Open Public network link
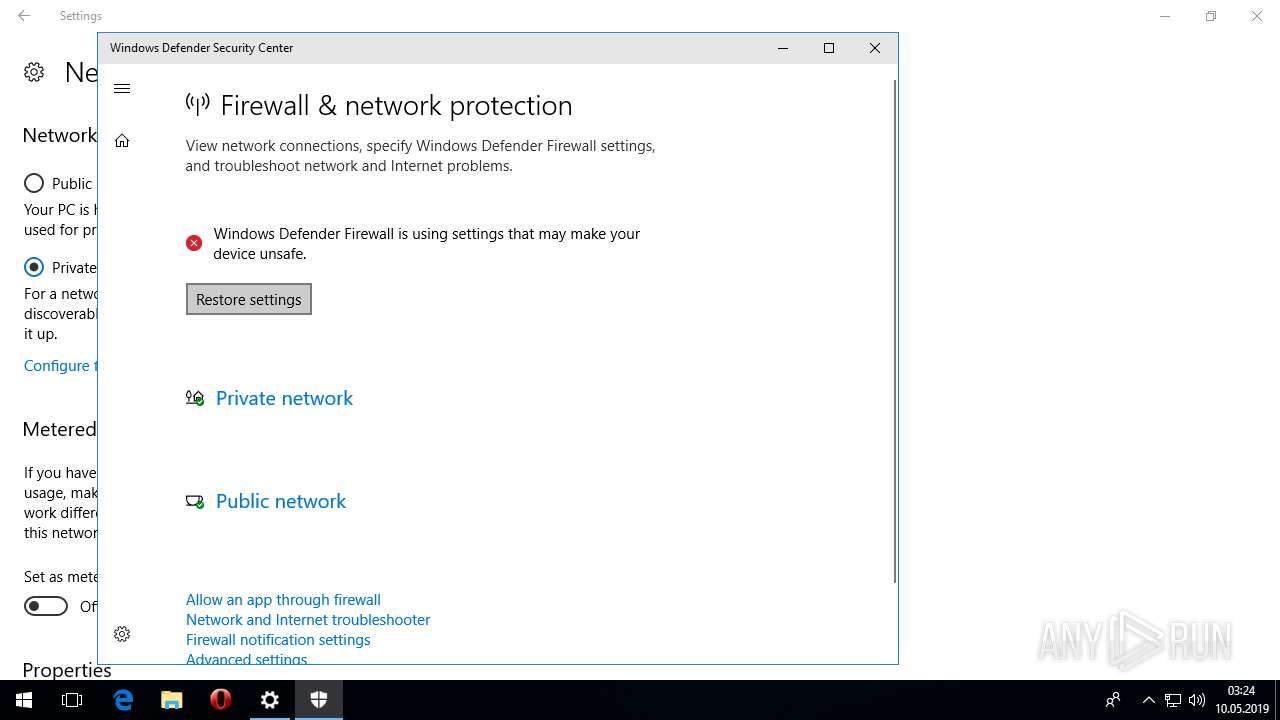Image resolution: width=1280 pixels, height=720 pixels. click(x=281, y=501)
